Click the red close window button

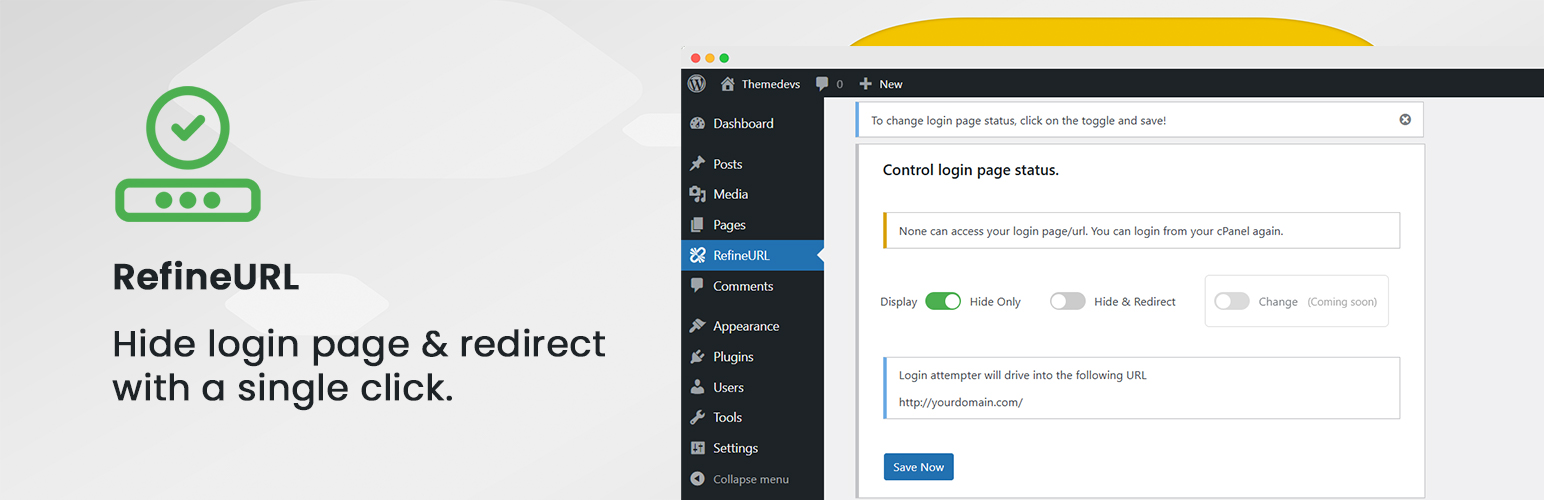pos(696,58)
